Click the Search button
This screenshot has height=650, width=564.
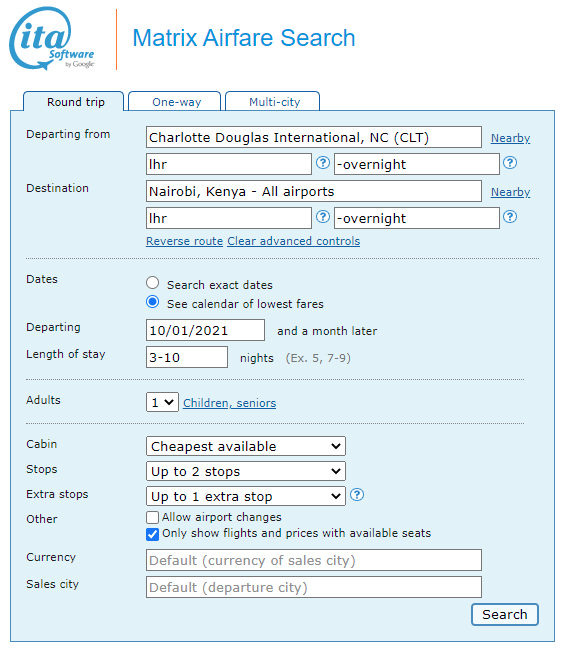pyautogui.click(x=505, y=614)
